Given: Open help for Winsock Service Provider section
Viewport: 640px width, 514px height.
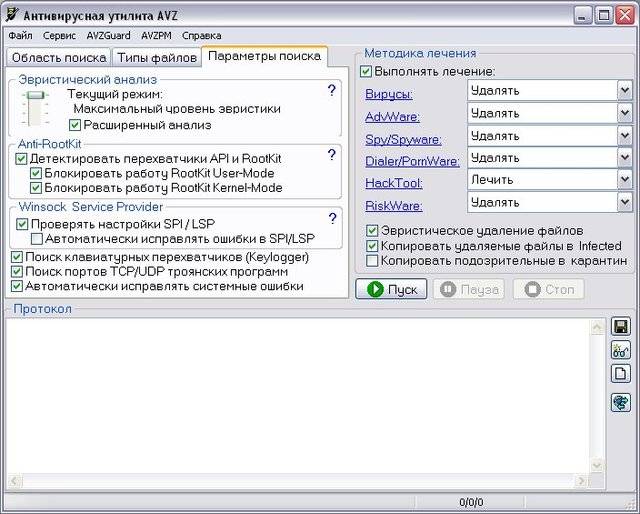Looking at the screenshot, I should coord(331,218).
